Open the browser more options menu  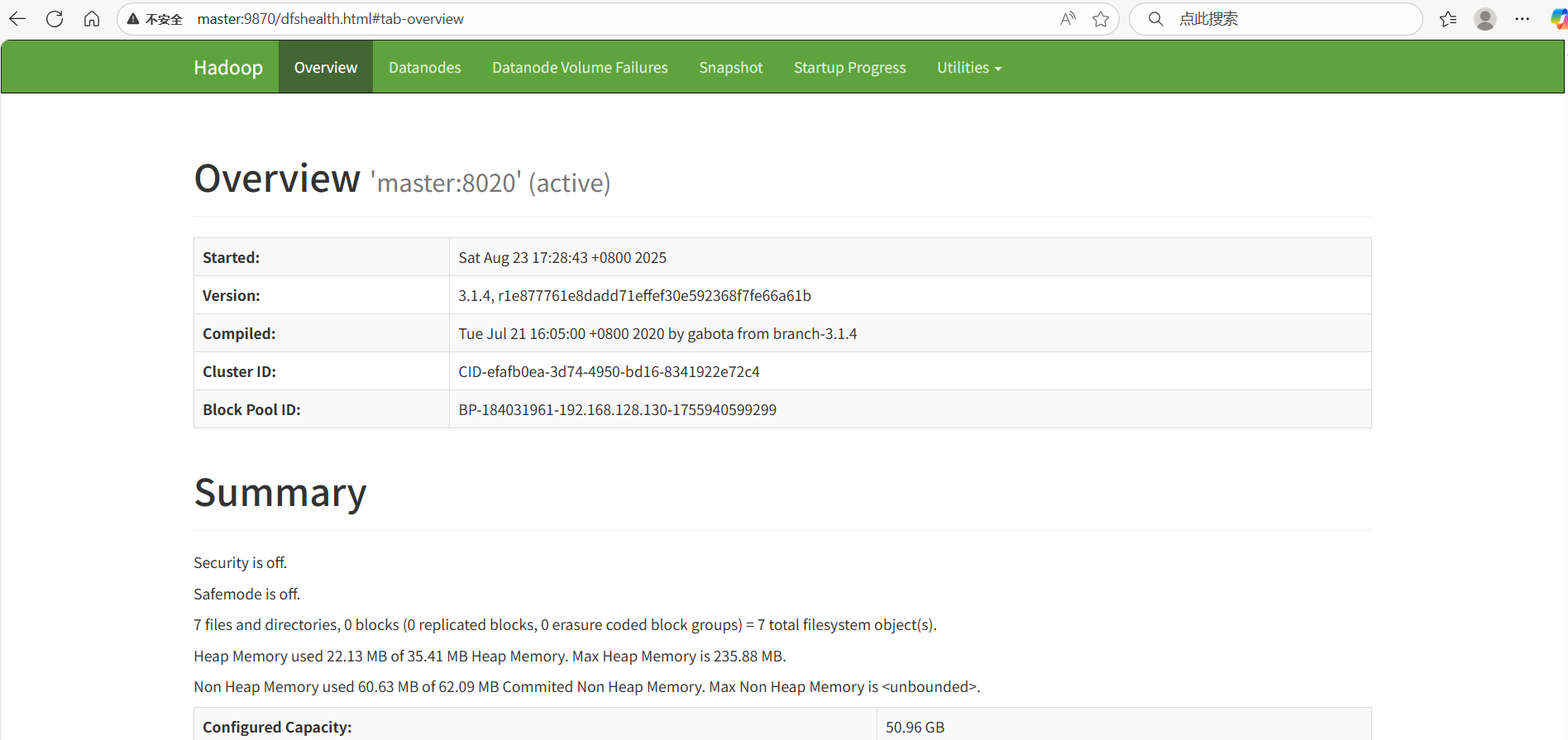pos(1523,19)
